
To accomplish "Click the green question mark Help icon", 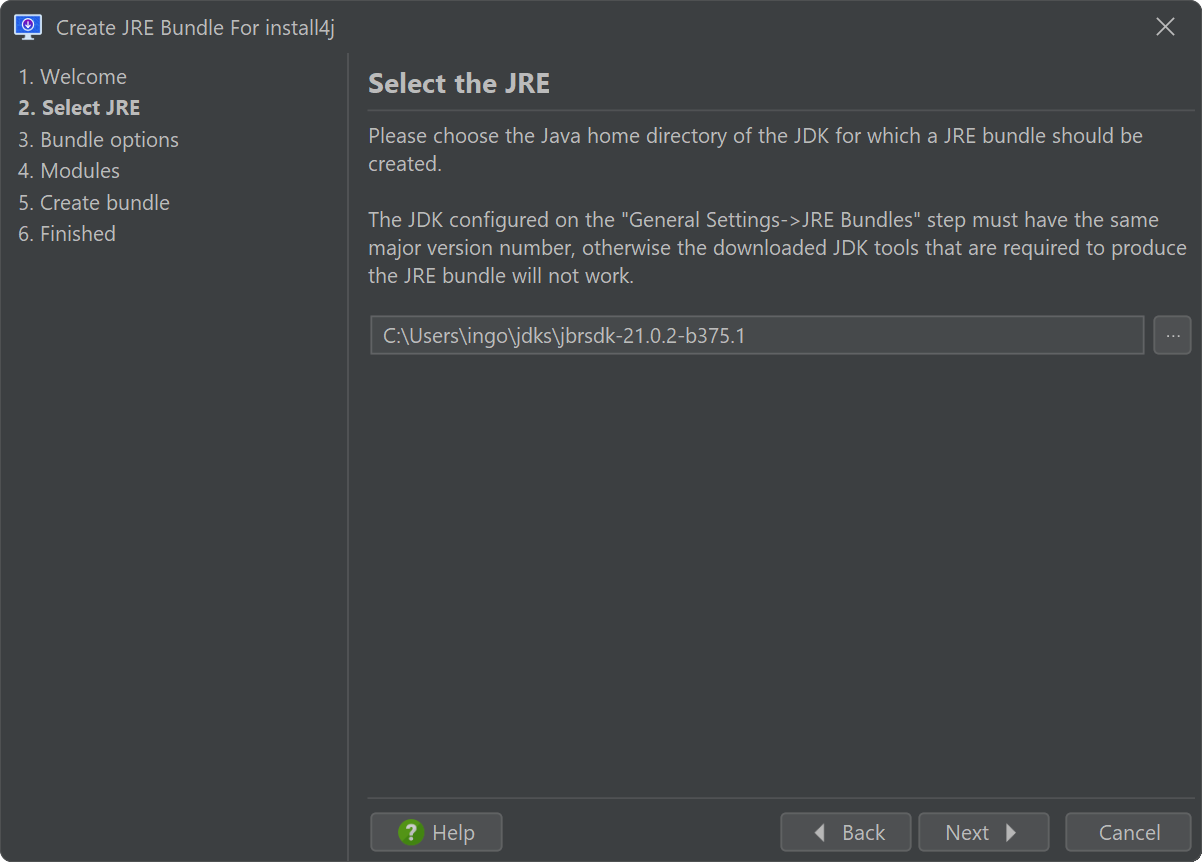I will [411, 832].
